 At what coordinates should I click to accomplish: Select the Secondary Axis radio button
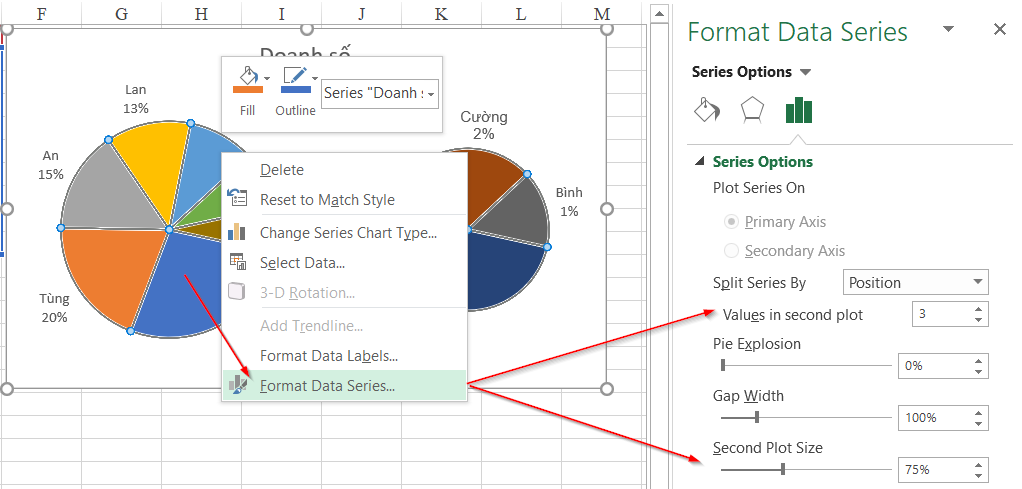(732, 251)
